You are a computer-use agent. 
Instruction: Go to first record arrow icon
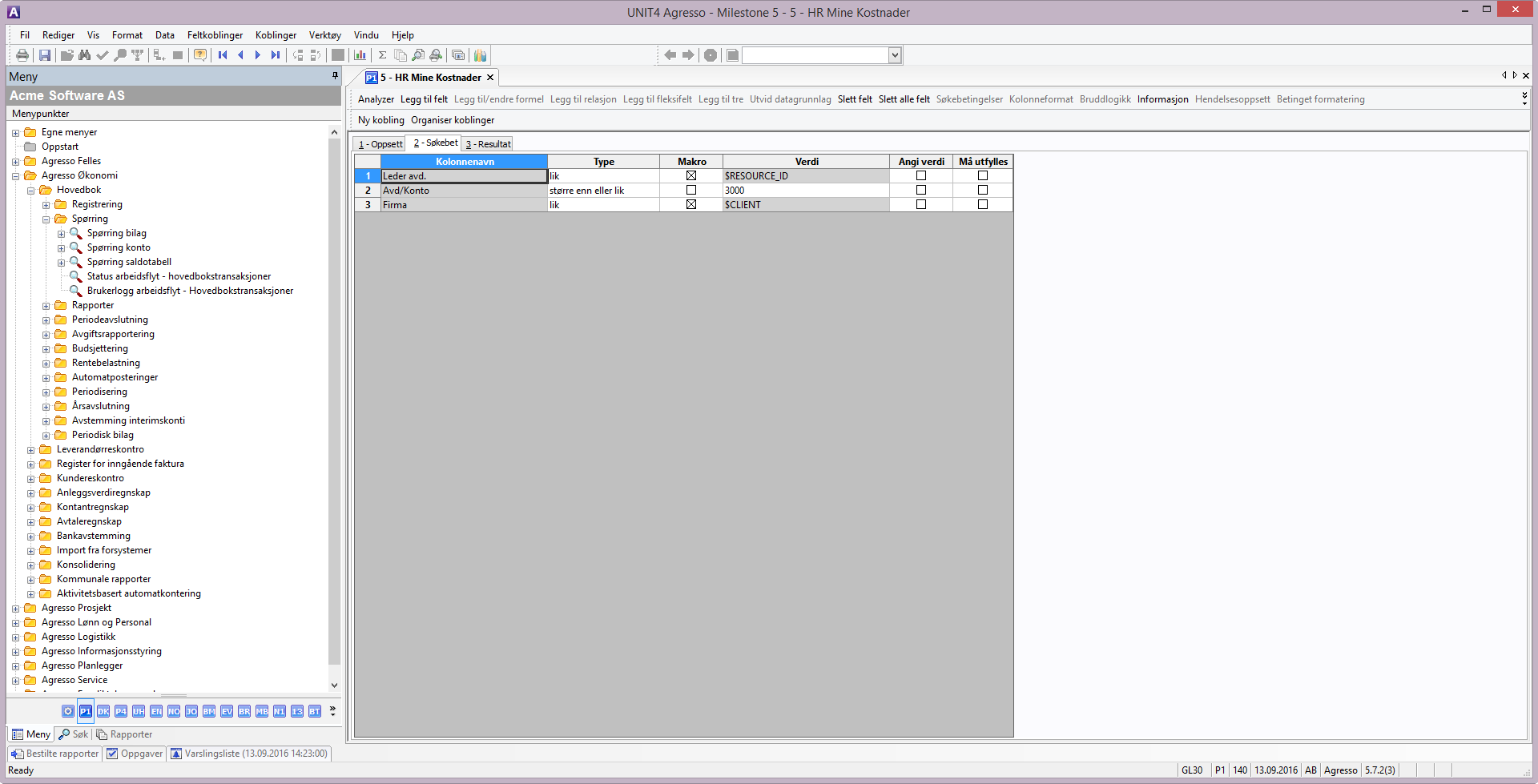223,55
